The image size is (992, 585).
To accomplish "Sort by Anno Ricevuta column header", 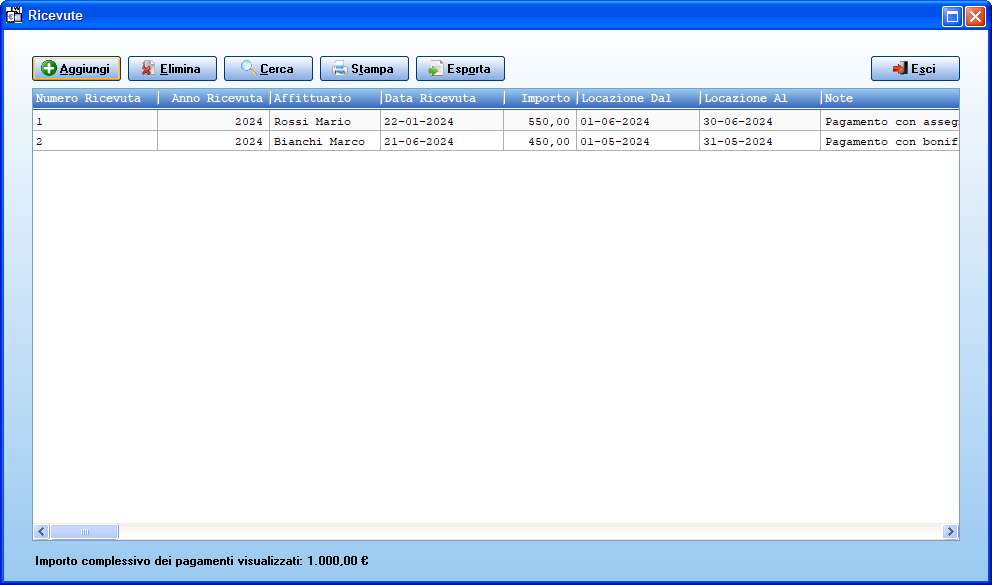I will click(x=214, y=98).
